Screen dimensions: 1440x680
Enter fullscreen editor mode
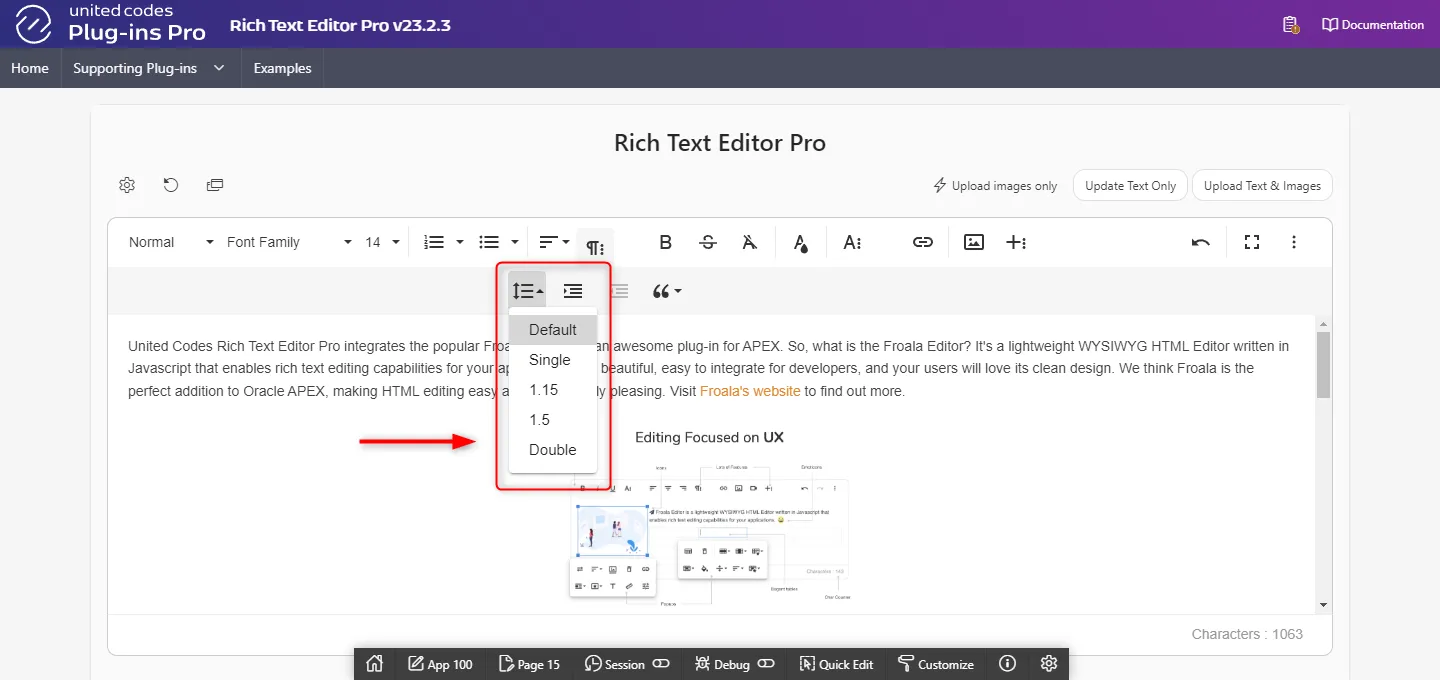coord(1251,242)
